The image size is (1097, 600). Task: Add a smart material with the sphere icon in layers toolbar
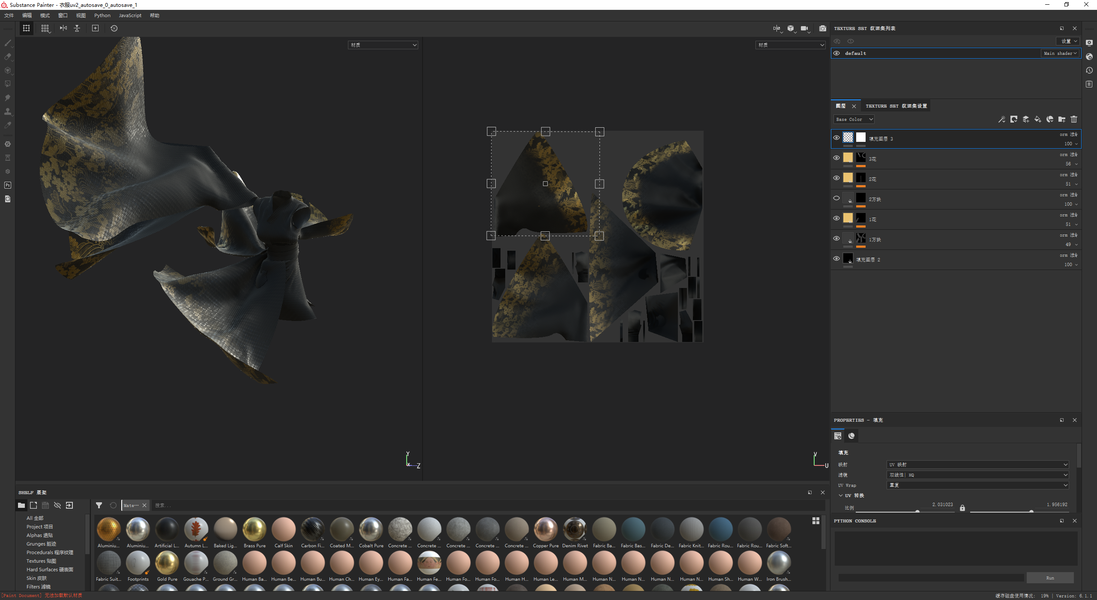coord(1049,120)
